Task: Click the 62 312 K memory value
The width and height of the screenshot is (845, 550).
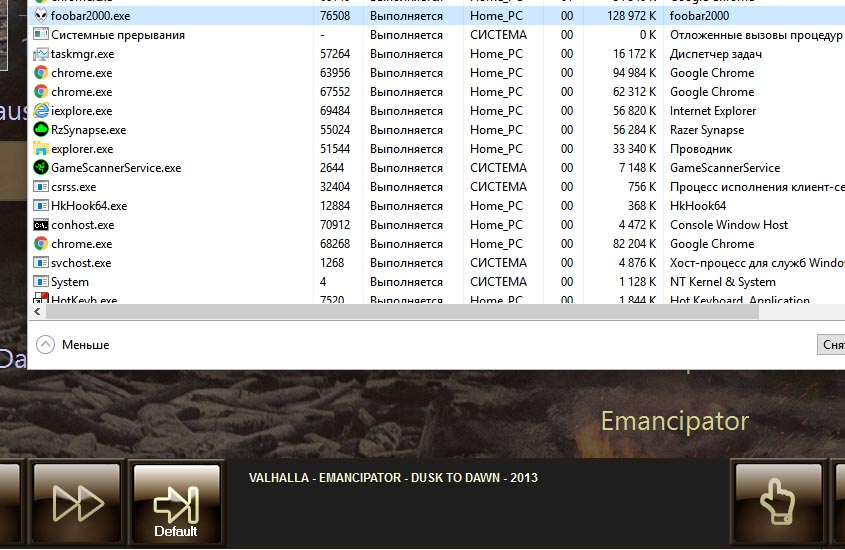Action: pos(634,92)
